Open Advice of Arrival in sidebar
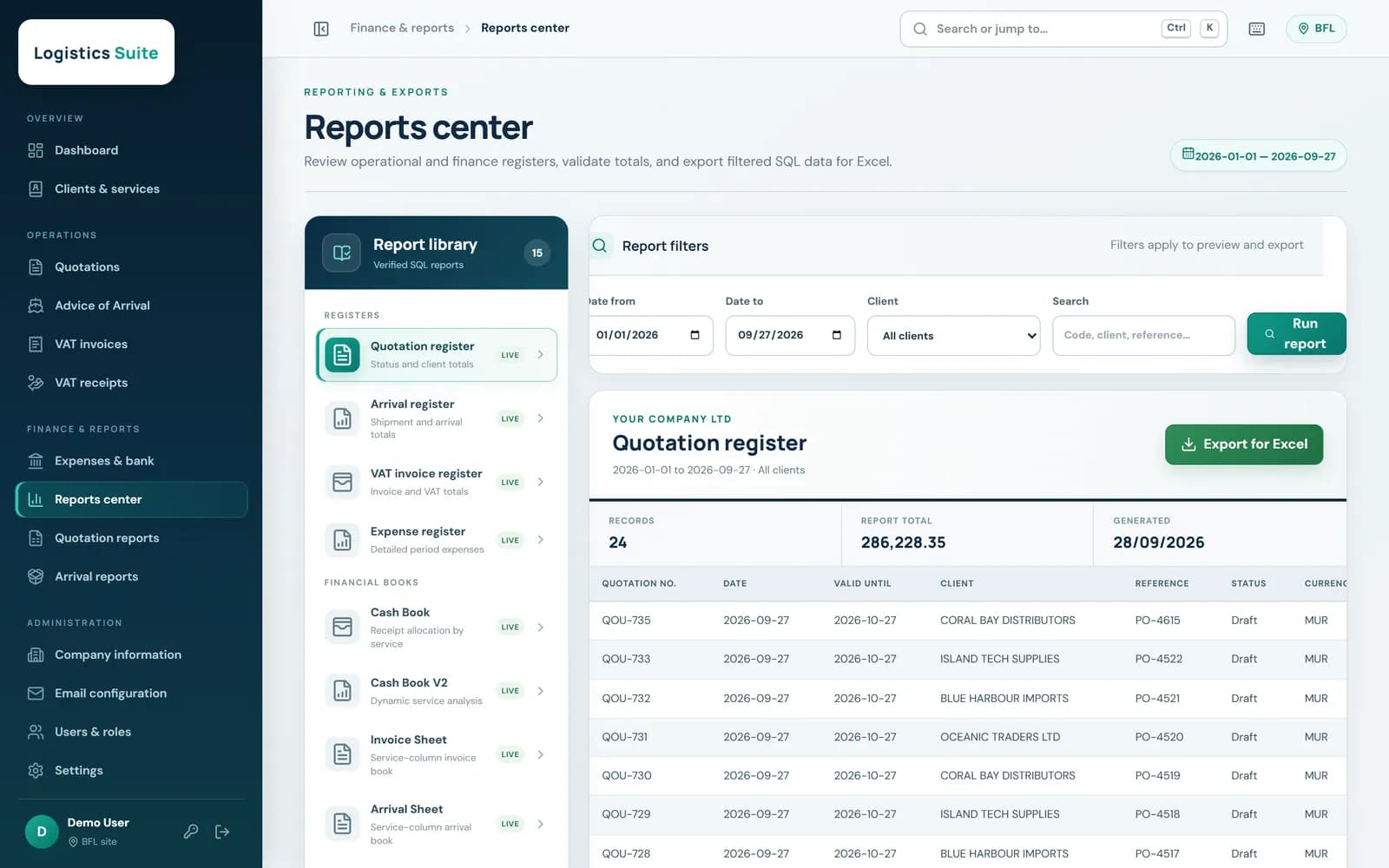 (x=132, y=306)
